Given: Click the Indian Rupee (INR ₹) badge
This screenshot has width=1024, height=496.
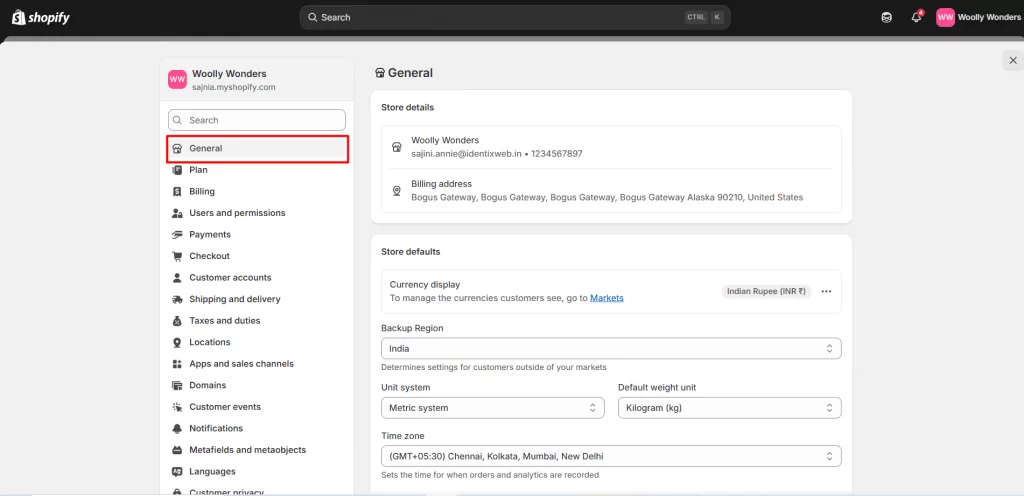Looking at the screenshot, I should 766,292.
